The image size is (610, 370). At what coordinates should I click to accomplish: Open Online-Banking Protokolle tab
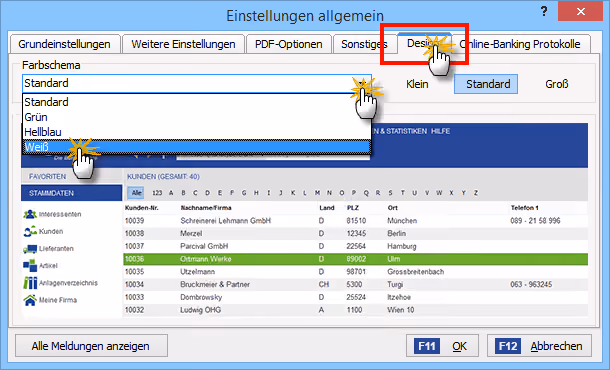tap(522, 44)
